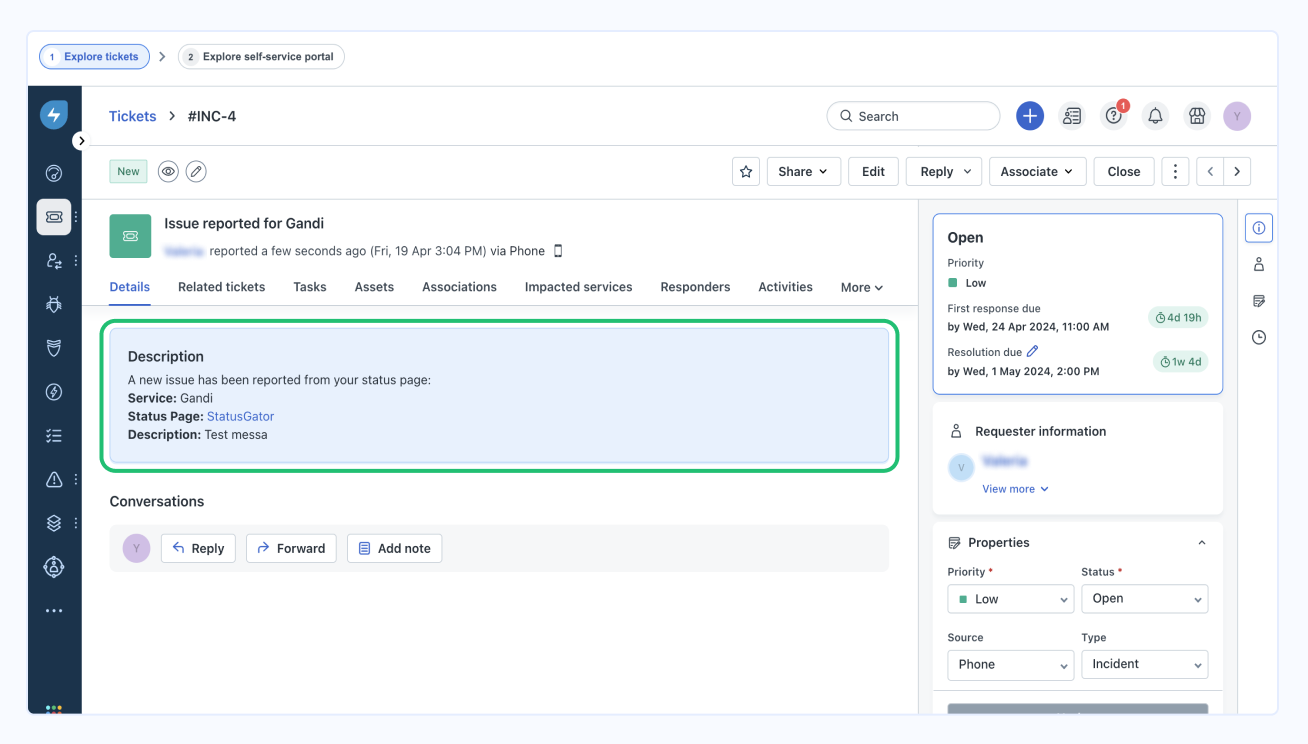Click the blue plus create button
Screen dimensions: 1308x744
[1030, 116]
